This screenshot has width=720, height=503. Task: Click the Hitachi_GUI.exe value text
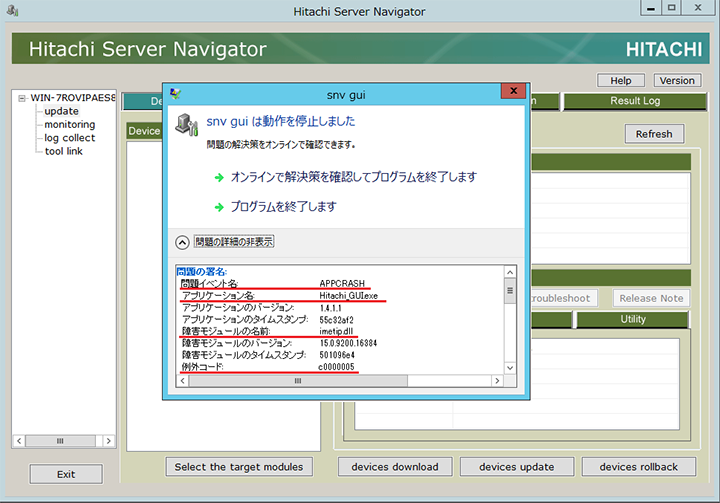click(349, 295)
